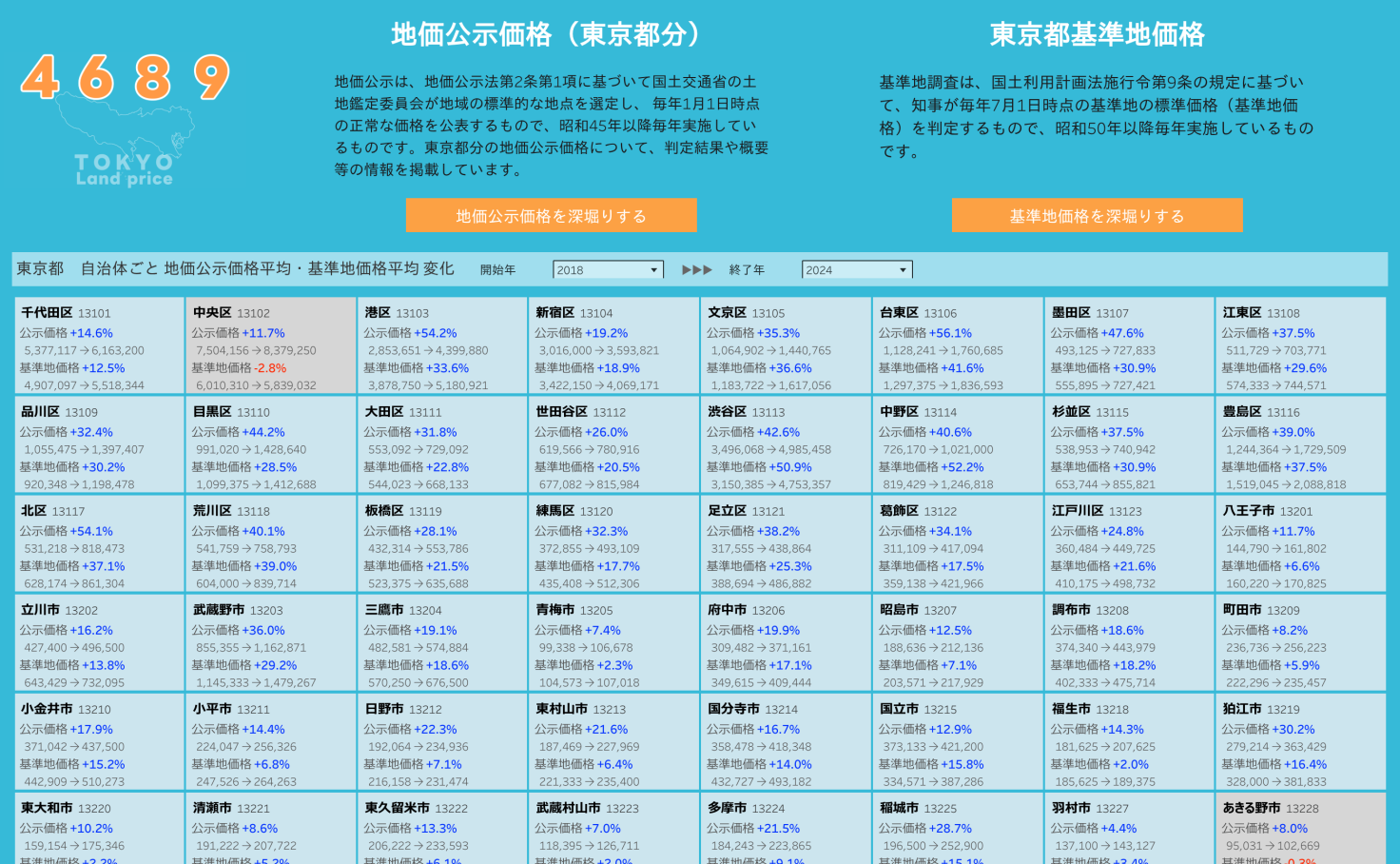Viewport: 1400px width, 864px height.
Task: Pick the 武蔵村山市 13223 card
Action: pos(614,828)
